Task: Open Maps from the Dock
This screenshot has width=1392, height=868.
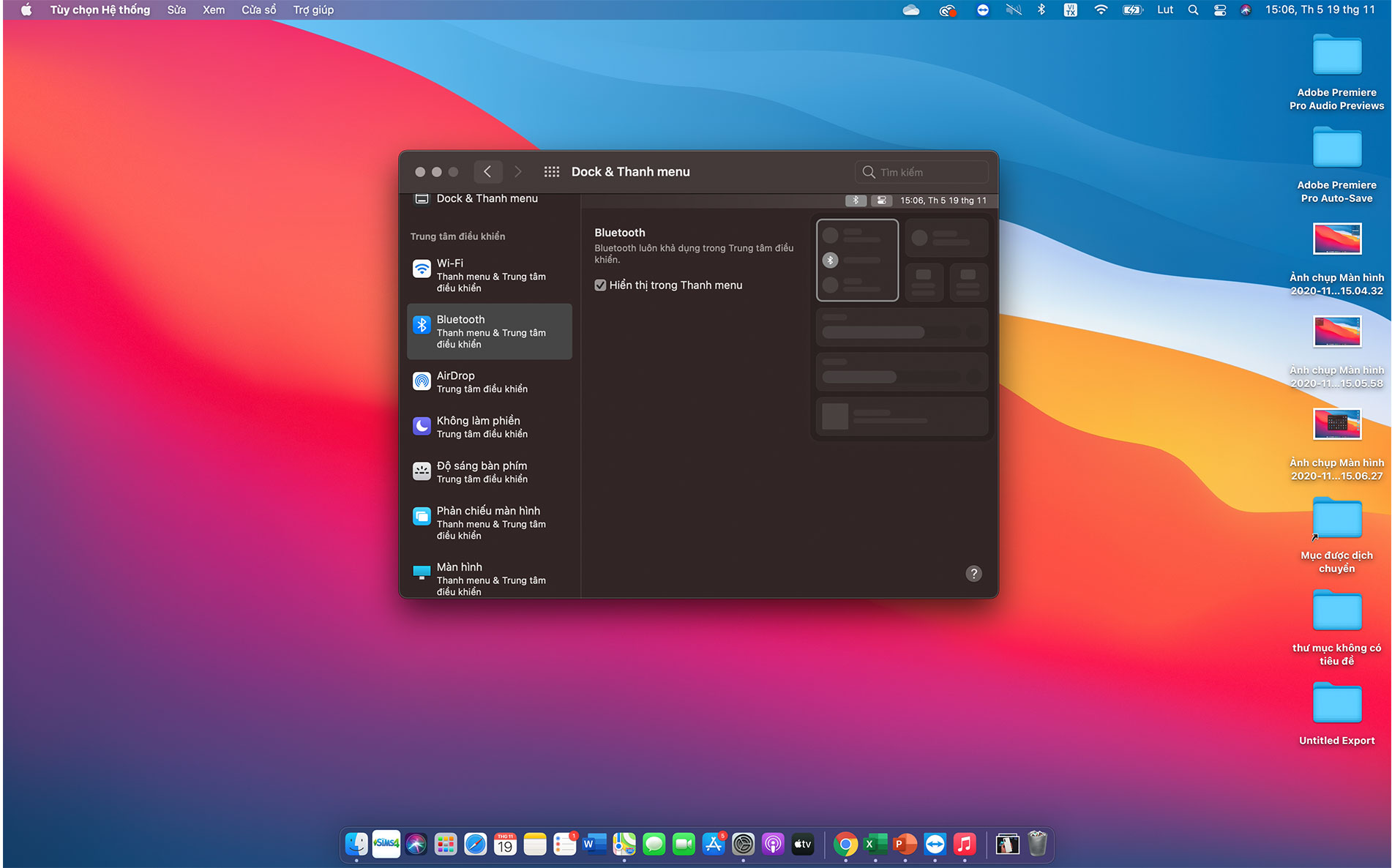Action: coord(624,844)
